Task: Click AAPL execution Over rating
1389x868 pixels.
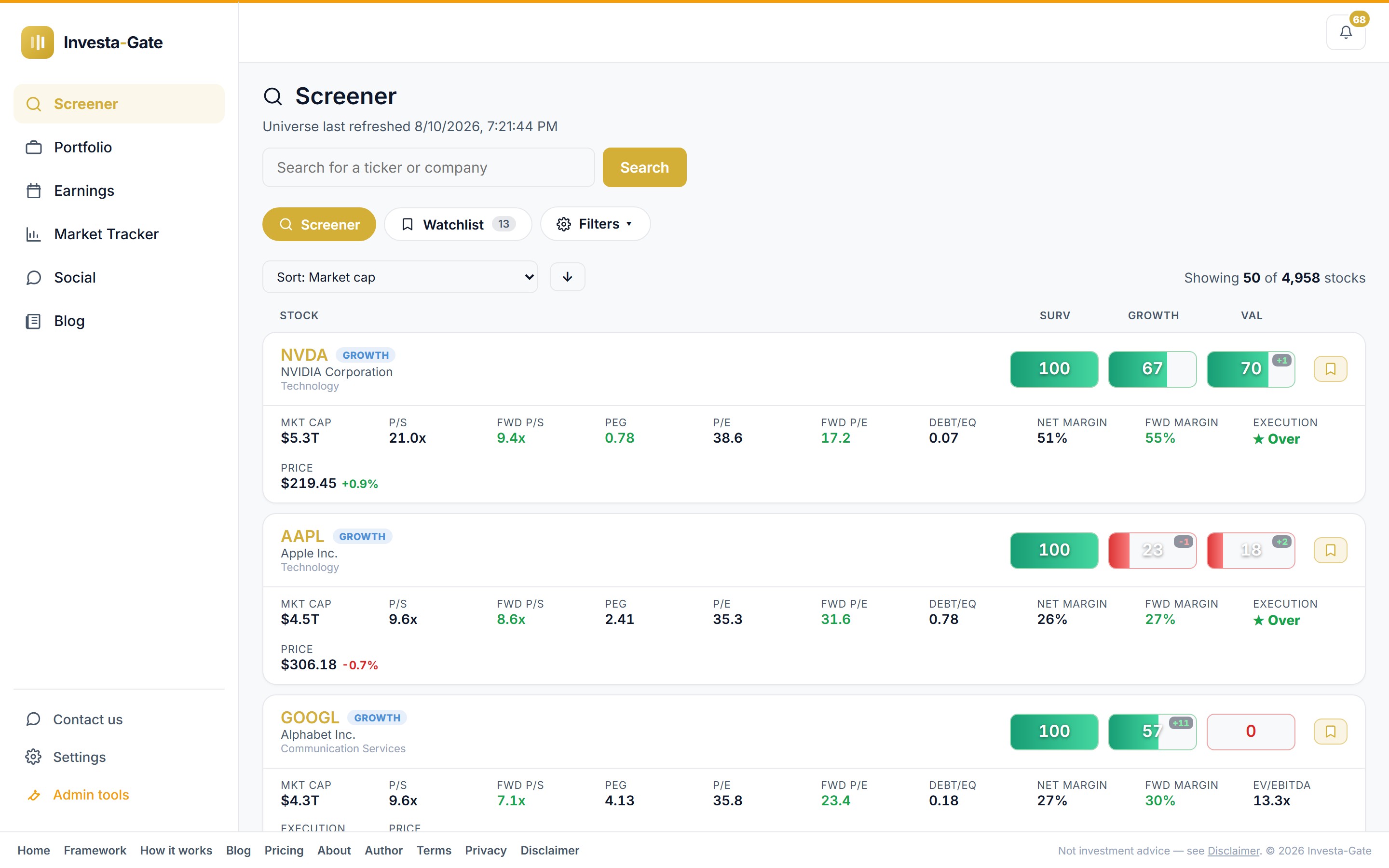Action: click(x=1276, y=621)
